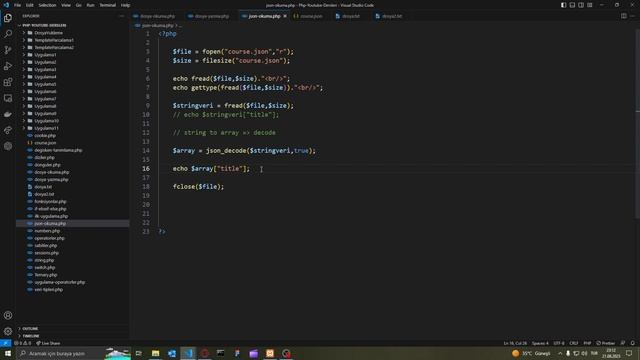This screenshot has height=360, width=640.
Task: Open the Selection menu
Action: pyautogui.click(x=47, y=5)
